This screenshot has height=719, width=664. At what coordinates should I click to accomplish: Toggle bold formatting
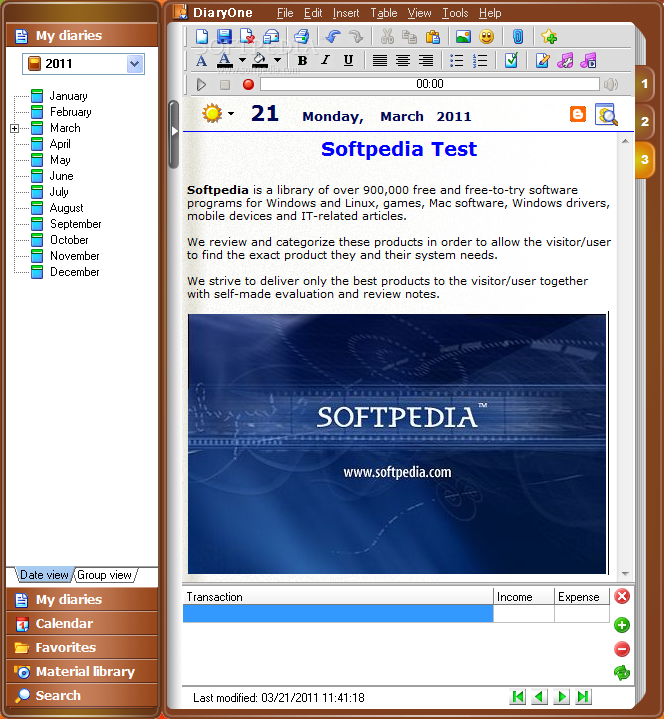302,61
